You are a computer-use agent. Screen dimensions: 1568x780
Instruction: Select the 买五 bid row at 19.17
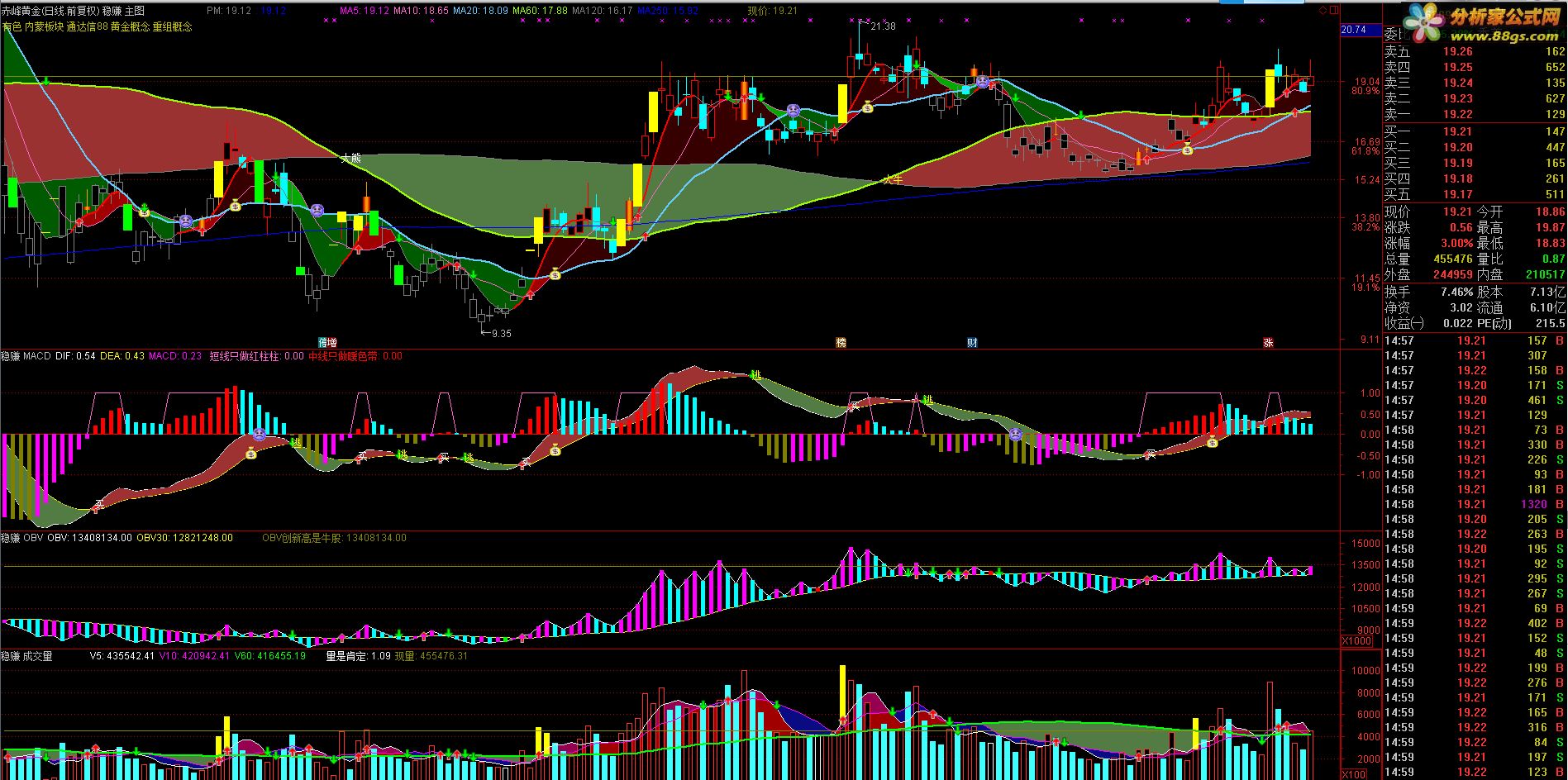[1475, 194]
